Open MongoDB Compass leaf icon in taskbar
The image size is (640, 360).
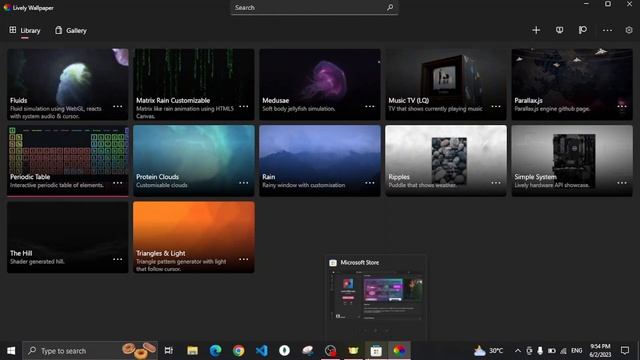(x=284, y=351)
